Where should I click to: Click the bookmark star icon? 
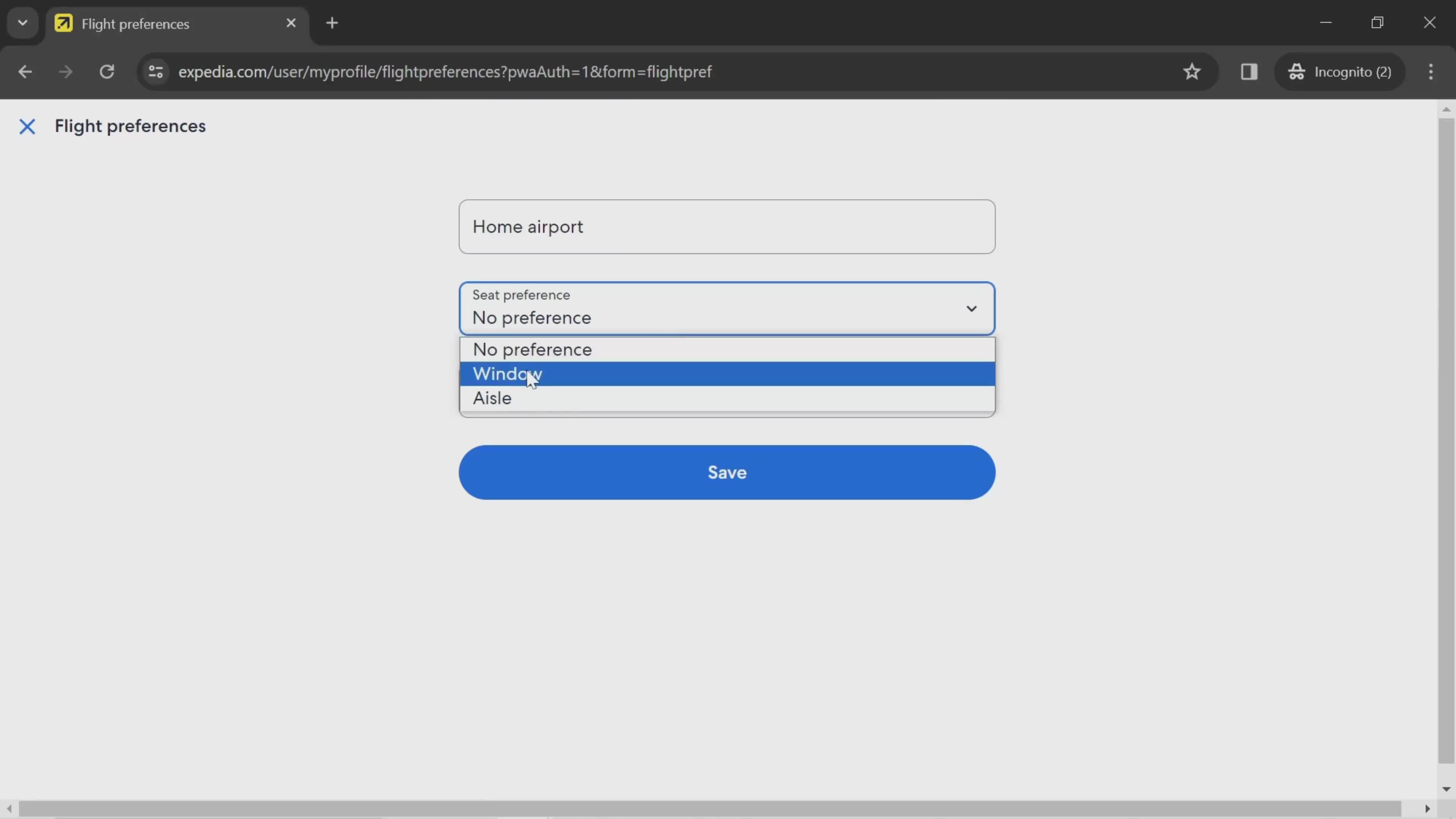[x=1192, y=71]
